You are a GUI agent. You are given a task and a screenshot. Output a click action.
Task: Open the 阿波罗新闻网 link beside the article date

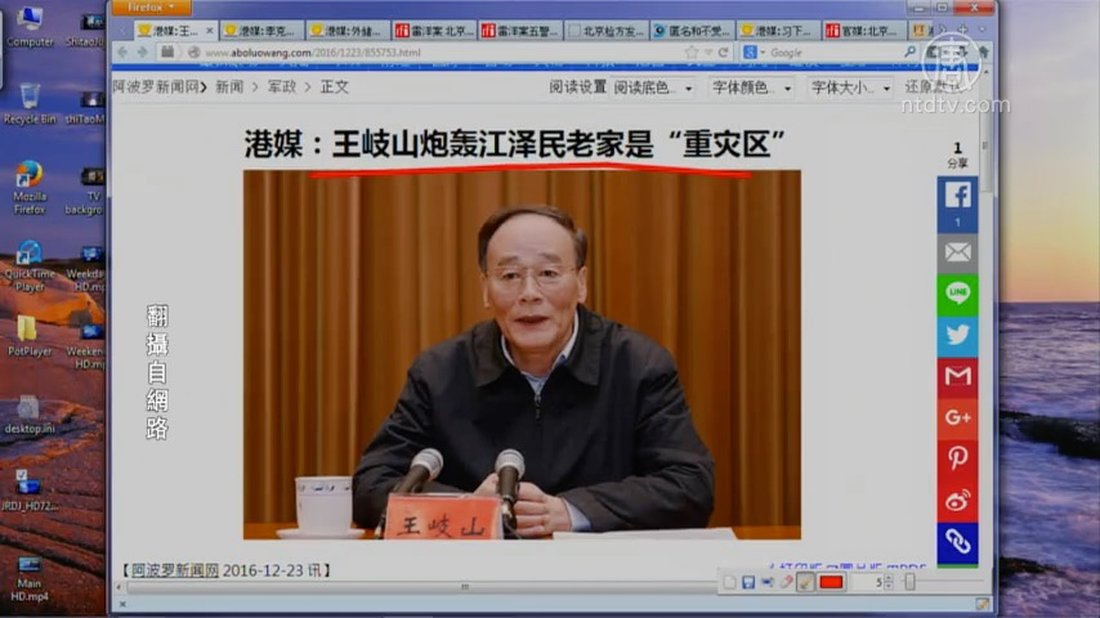click(x=175, y=570)
